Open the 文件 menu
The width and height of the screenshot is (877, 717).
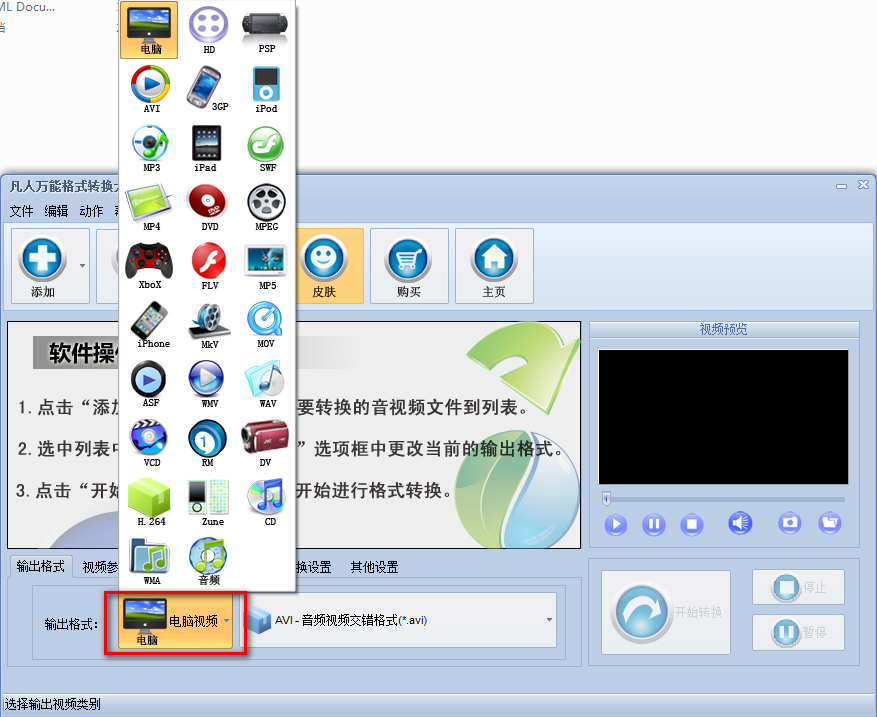pyautogui.click(x=21, y=211)
